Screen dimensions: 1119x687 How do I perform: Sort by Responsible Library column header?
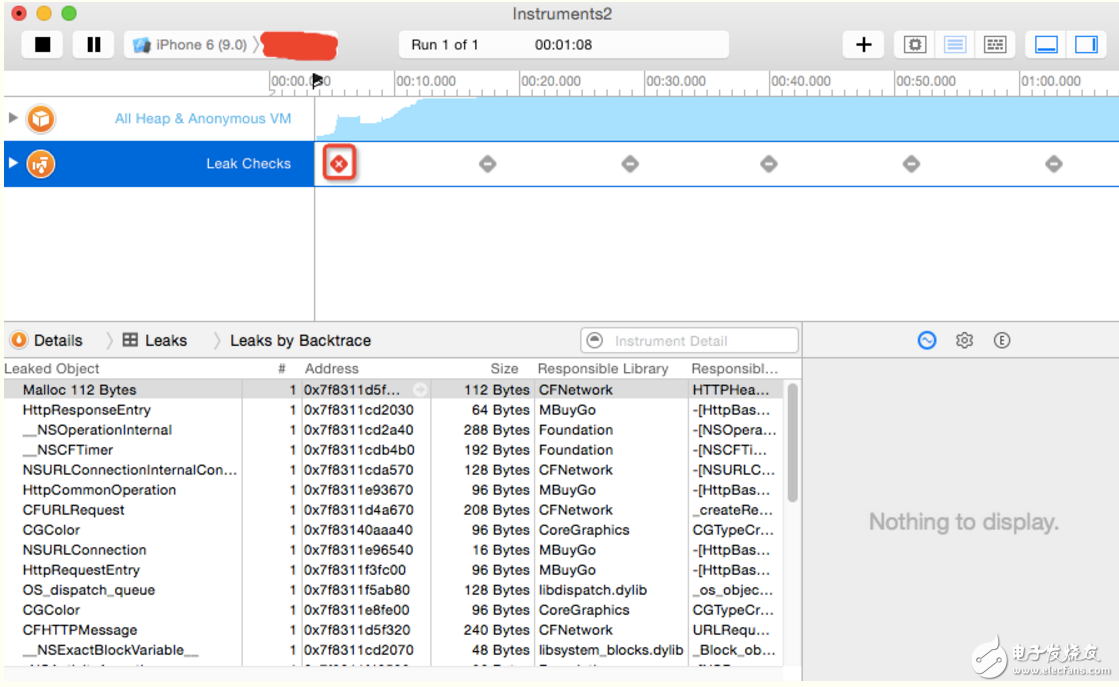pyautogui.click(x=603, y=369)
